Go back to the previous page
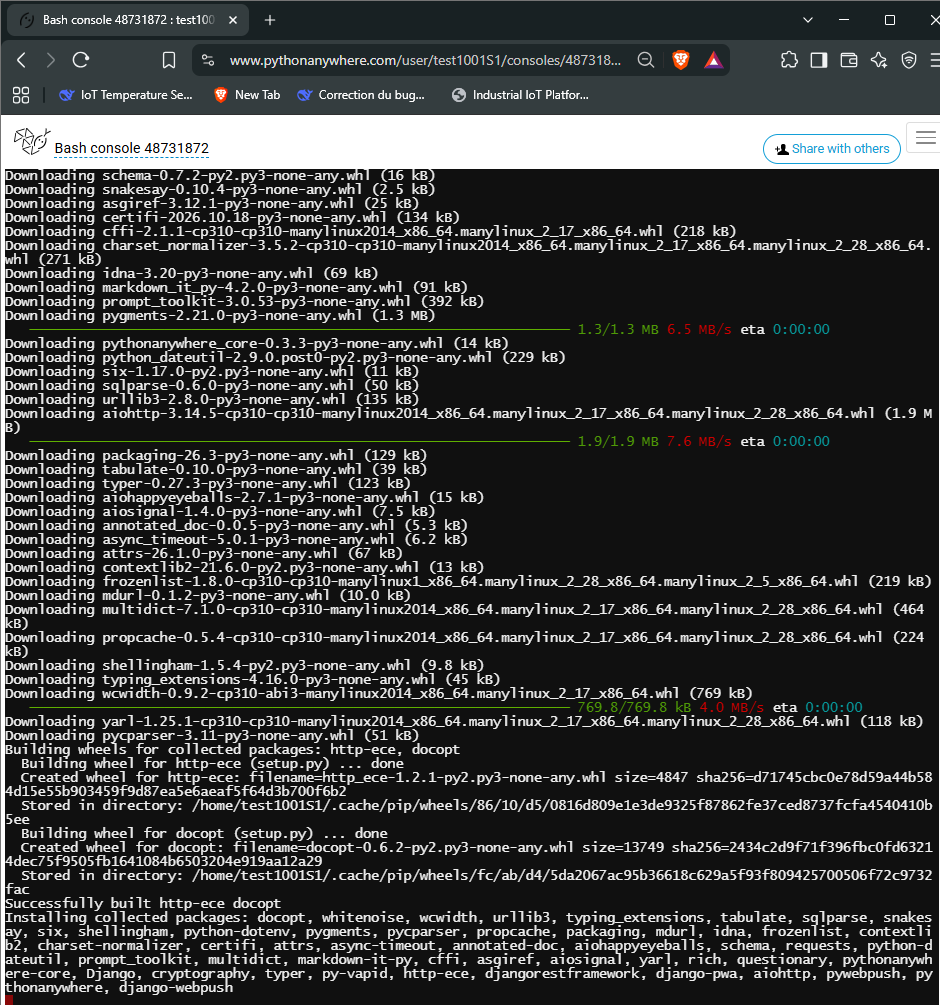Viewport: 940px width, 1005px height. pyautogui.click(x=22, y=60)
